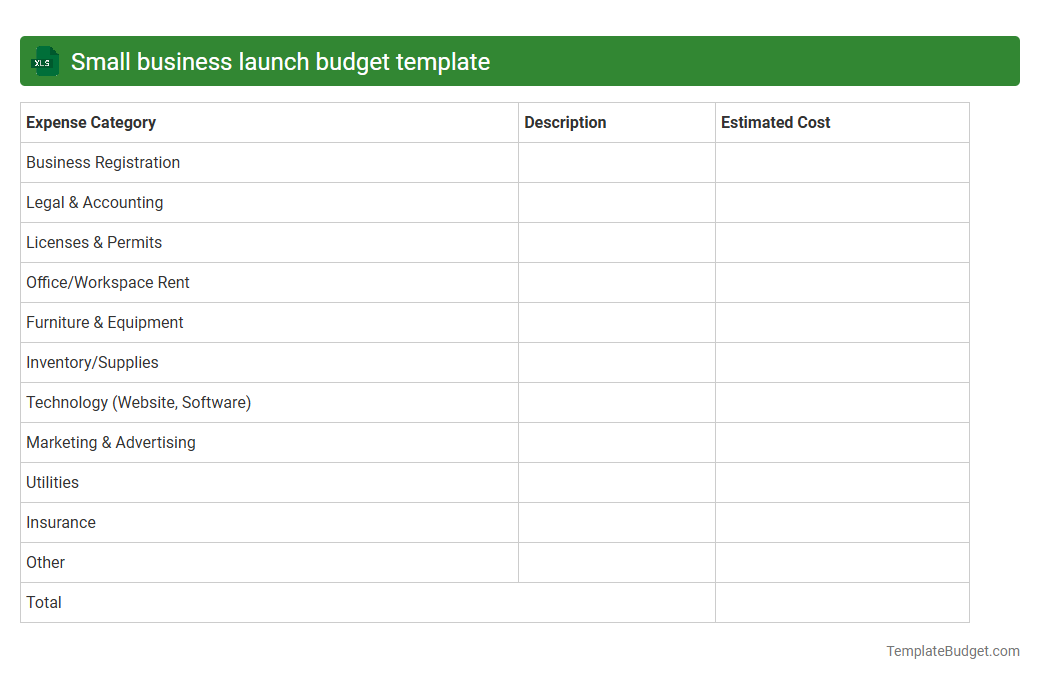
Task: Click the green XLS file icon
Action: [x=44, y=61]
